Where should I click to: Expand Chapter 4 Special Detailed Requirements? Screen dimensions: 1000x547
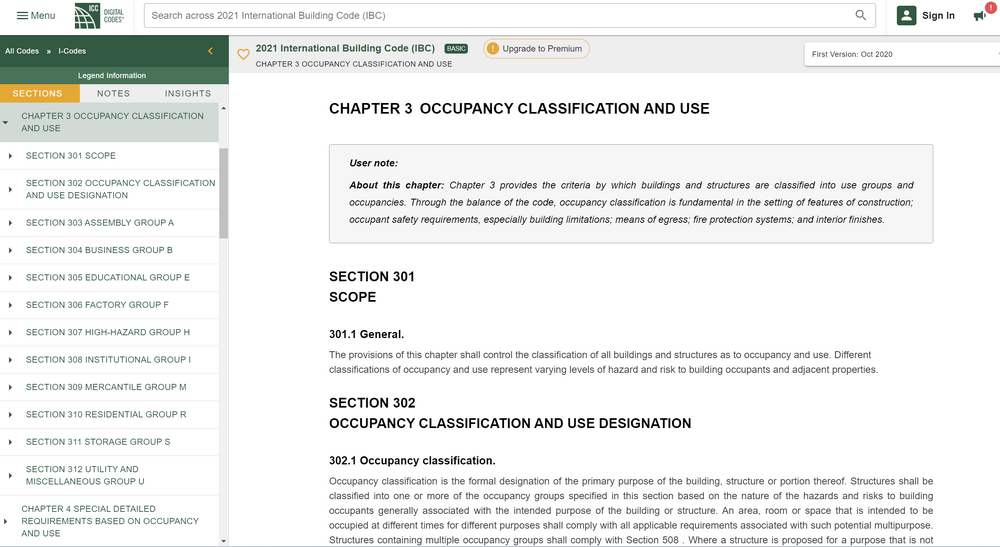(x=6, y=521)
